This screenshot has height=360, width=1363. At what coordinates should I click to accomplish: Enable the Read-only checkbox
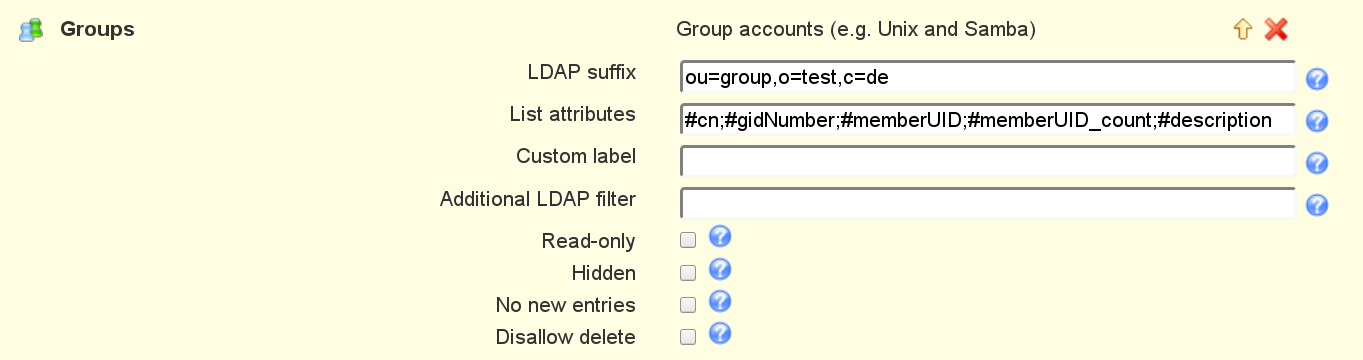tap(688, 240)
